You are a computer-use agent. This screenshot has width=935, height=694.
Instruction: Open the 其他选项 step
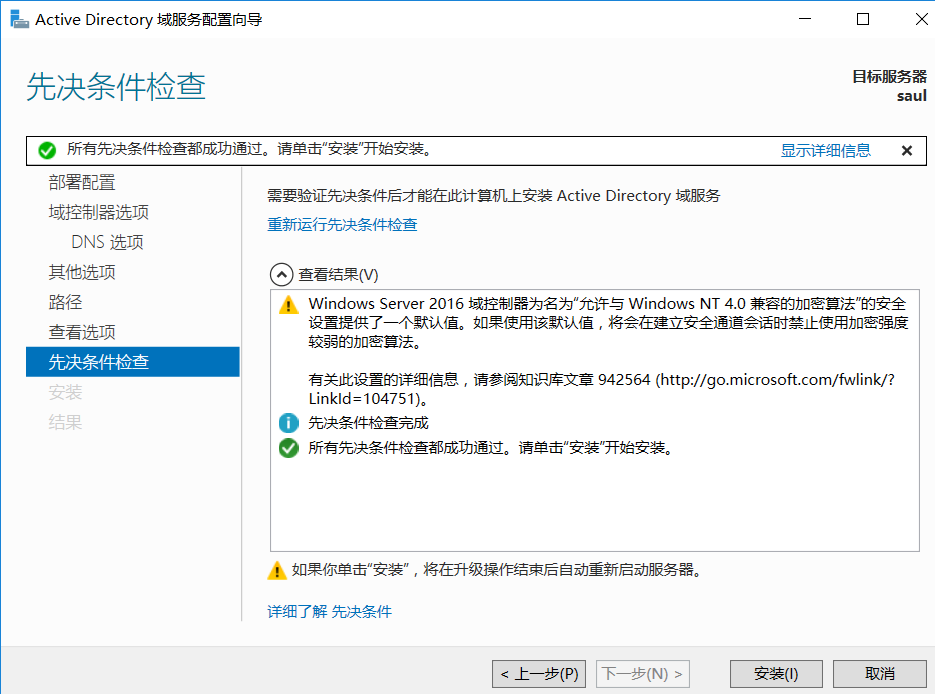click(x=82, y=272)
